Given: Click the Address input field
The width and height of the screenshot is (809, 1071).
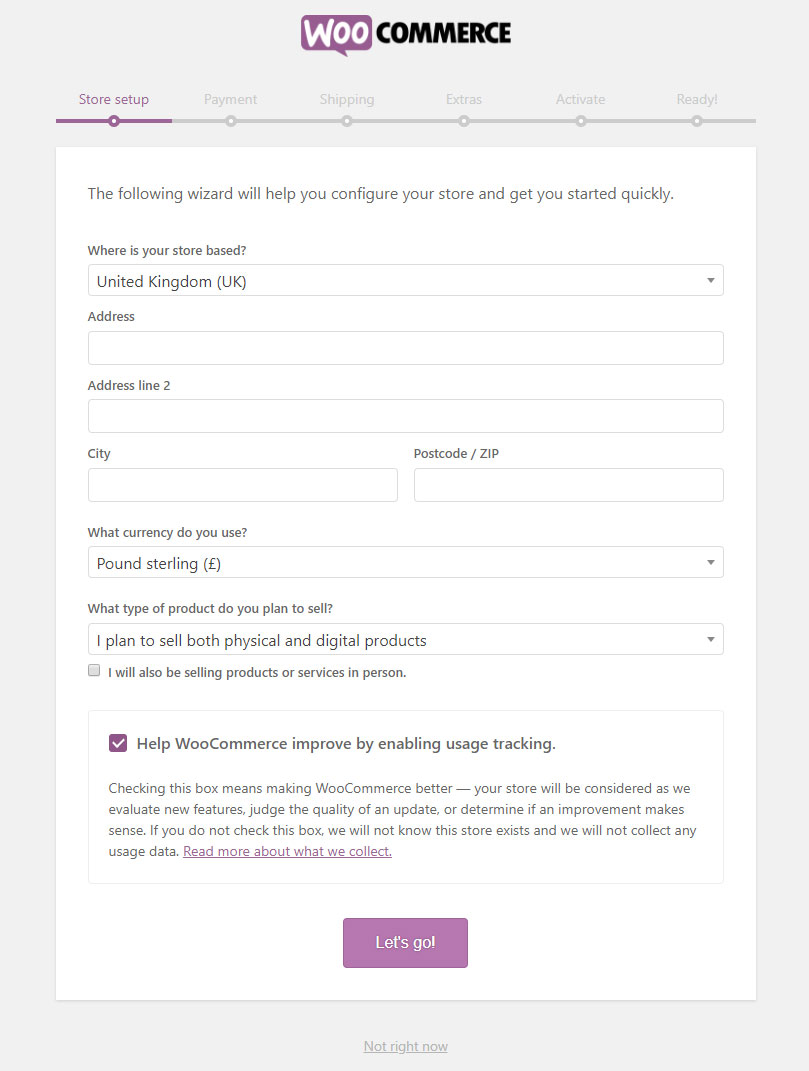Looking at the screenshot, I should coord(406,348).
